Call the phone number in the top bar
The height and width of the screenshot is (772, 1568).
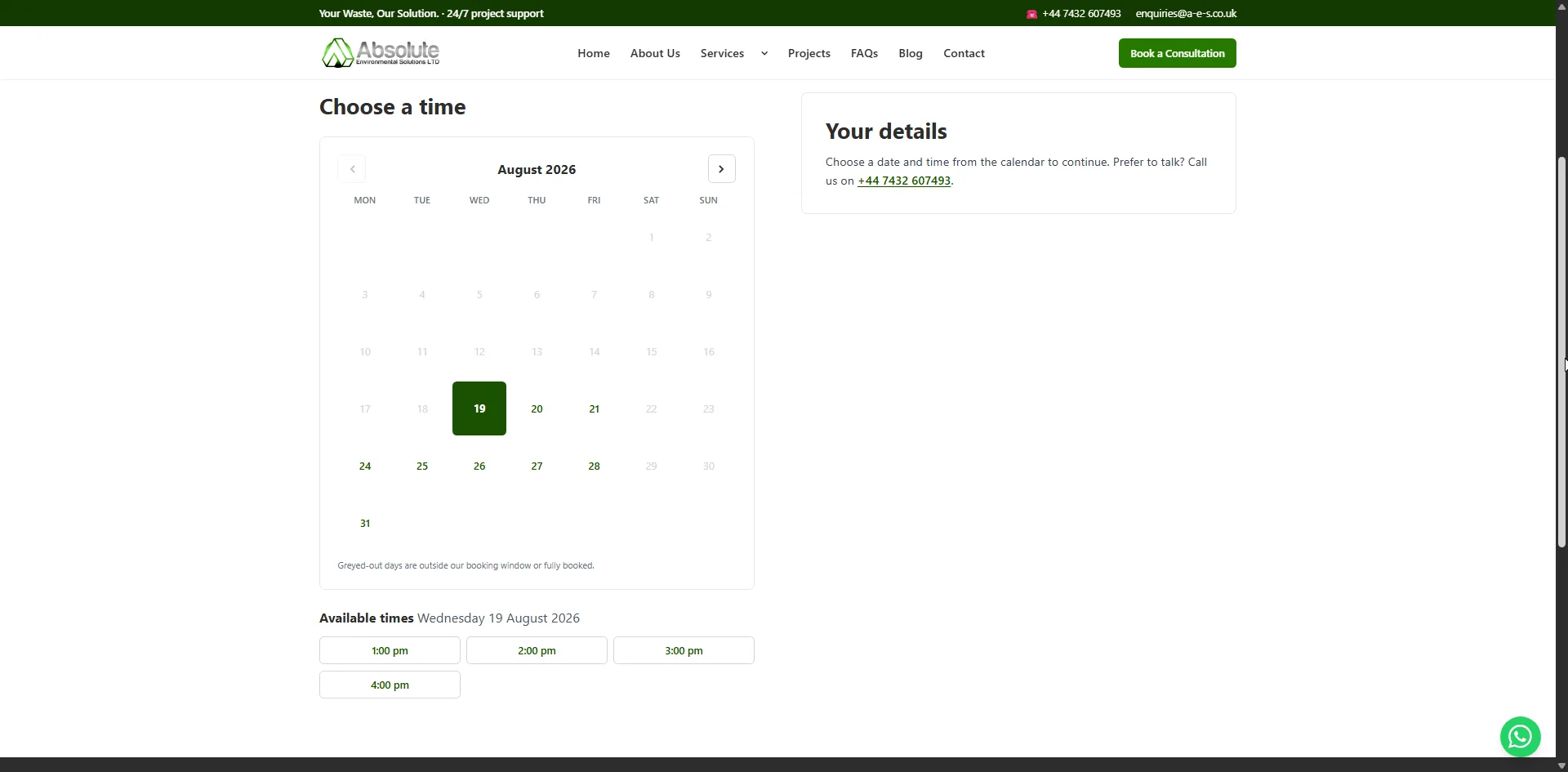1081,14
